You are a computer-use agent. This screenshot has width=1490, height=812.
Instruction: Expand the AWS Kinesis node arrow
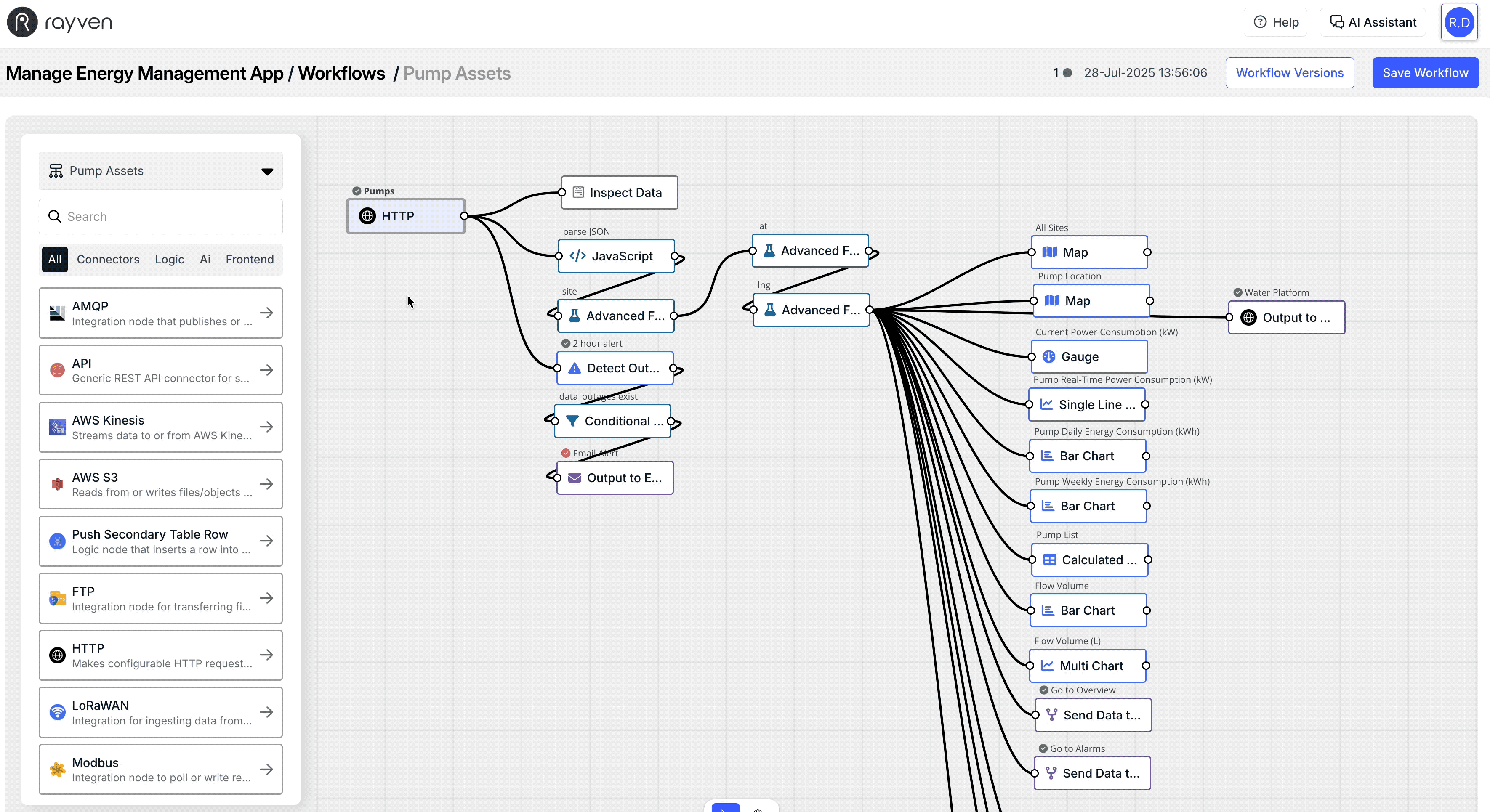coord(266,427)
